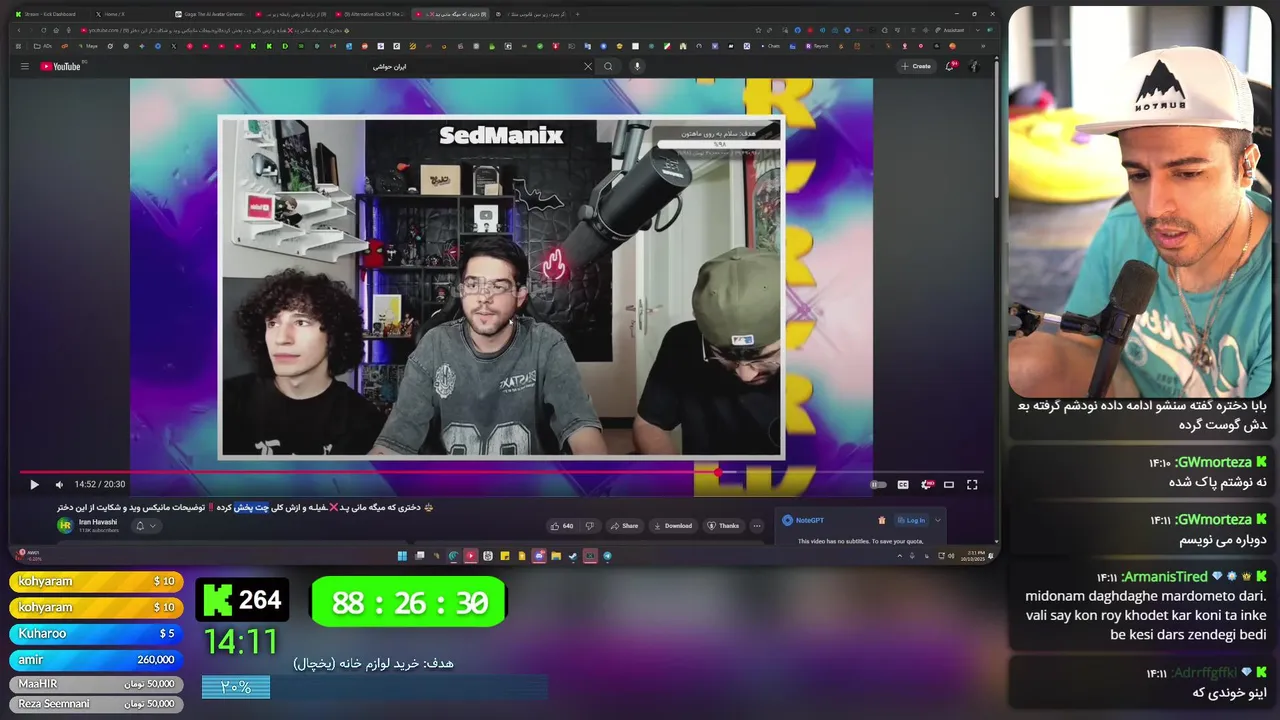The width and height of the screenshot is (1280, 720).
Task: Share the video
Action: (x=624, y=525)
